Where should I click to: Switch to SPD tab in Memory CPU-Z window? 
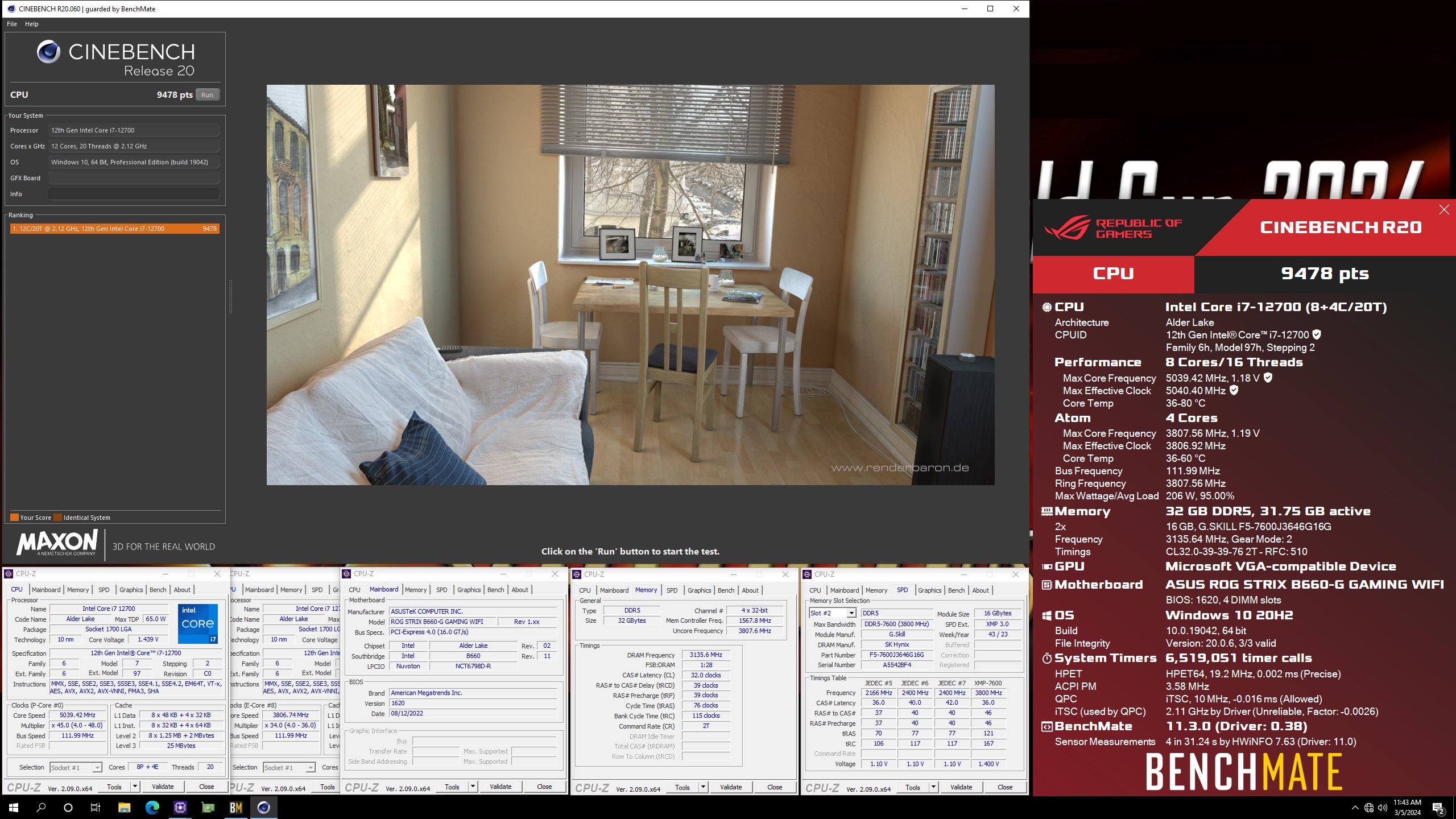click(672, 590)
